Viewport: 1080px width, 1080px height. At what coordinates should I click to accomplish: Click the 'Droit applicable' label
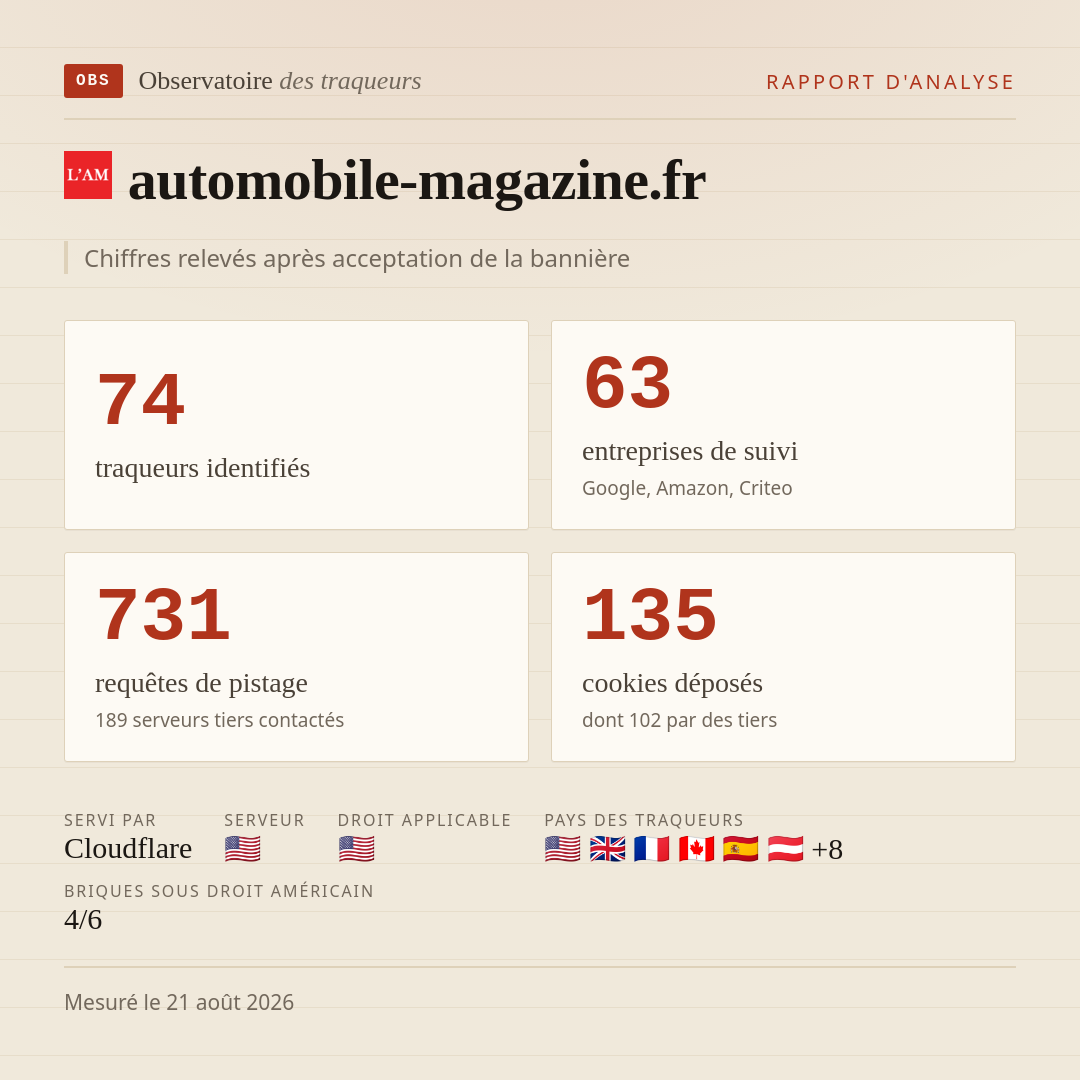click(424, 820)
